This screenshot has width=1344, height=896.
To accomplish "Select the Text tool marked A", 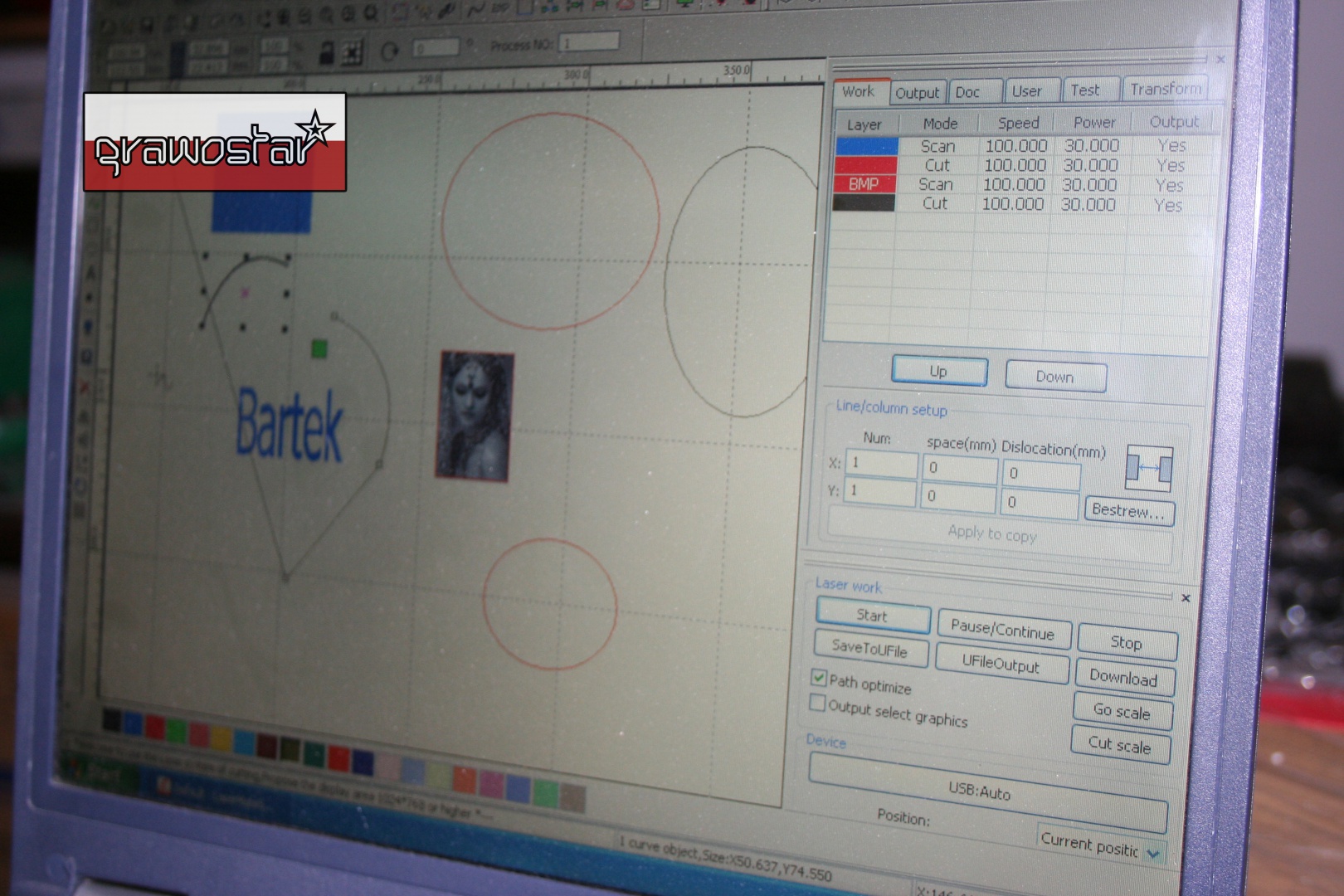I will point(90,272).
